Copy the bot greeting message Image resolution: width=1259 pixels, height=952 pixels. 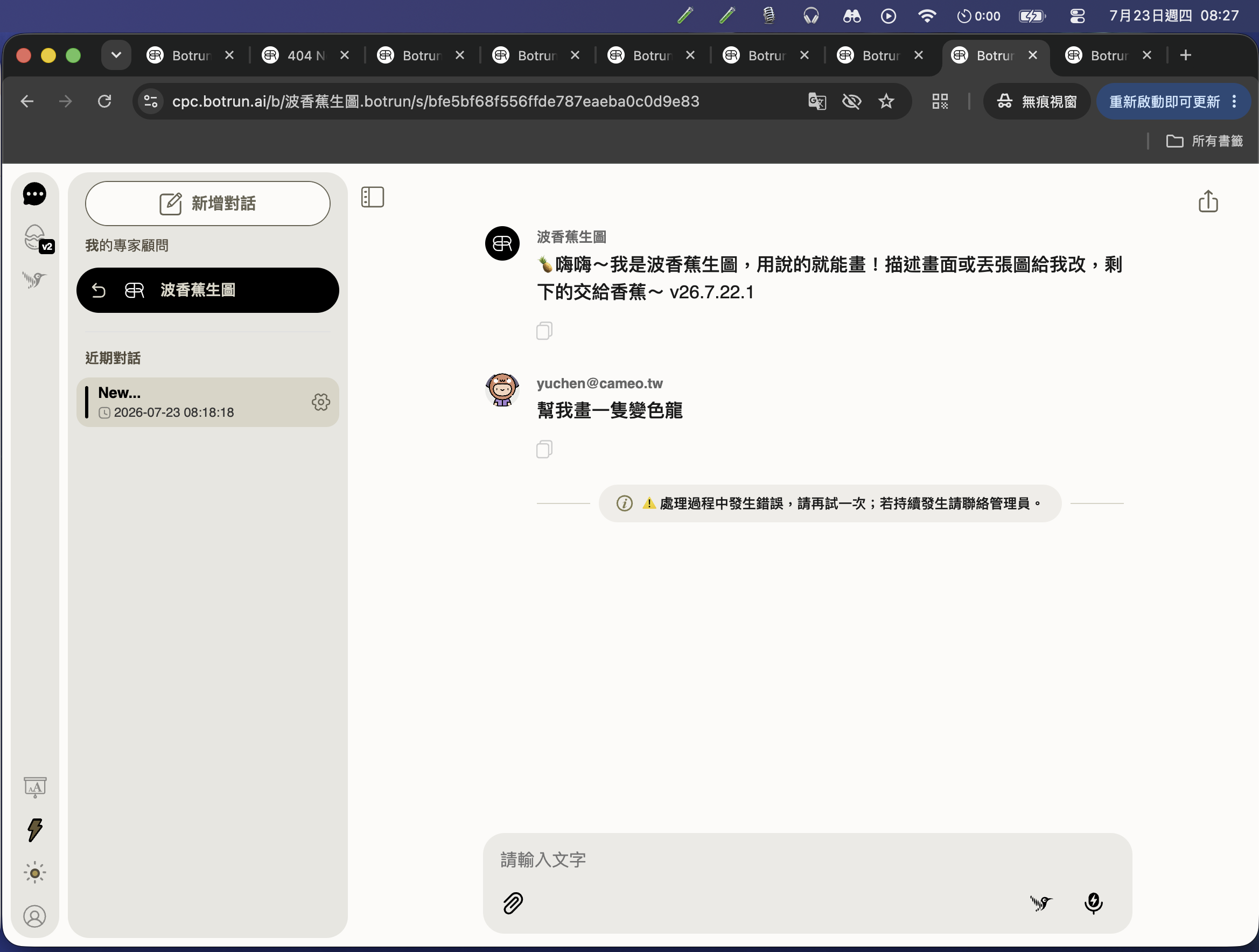tap(544, 331)
